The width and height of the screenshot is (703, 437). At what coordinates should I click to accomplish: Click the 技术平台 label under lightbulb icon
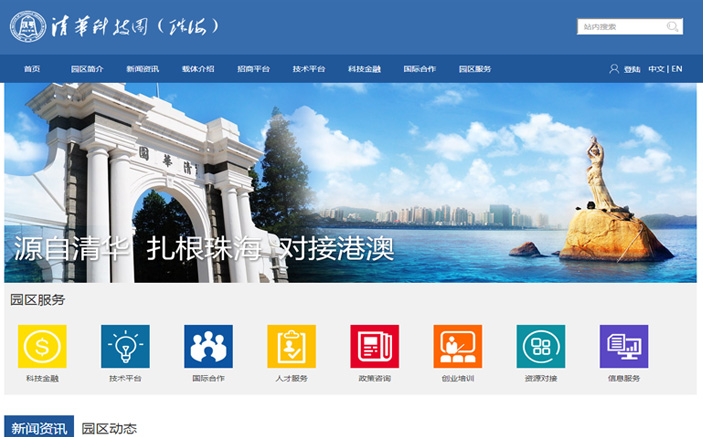(126, 378)
